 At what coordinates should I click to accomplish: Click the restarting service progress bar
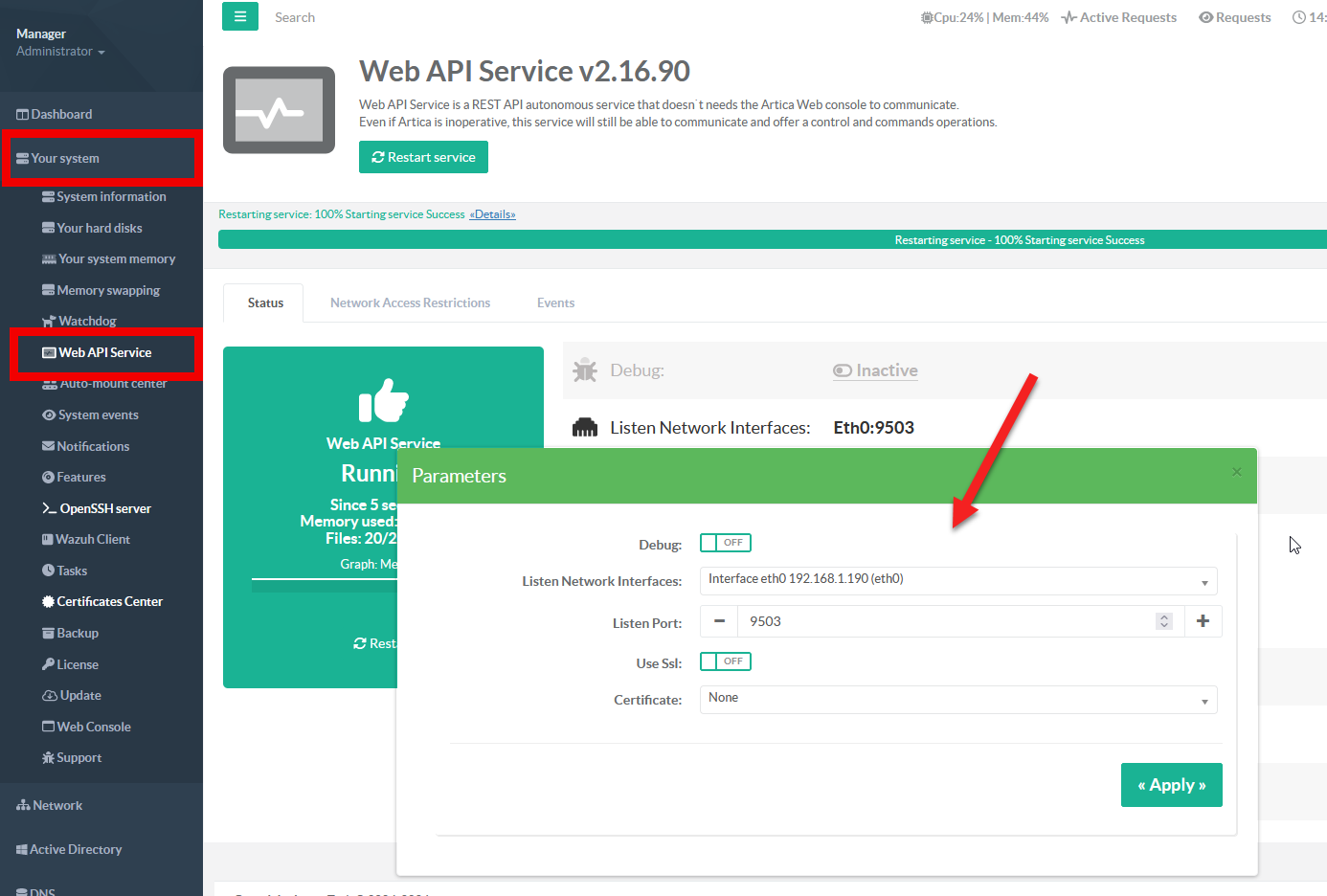tap(772, 240)
